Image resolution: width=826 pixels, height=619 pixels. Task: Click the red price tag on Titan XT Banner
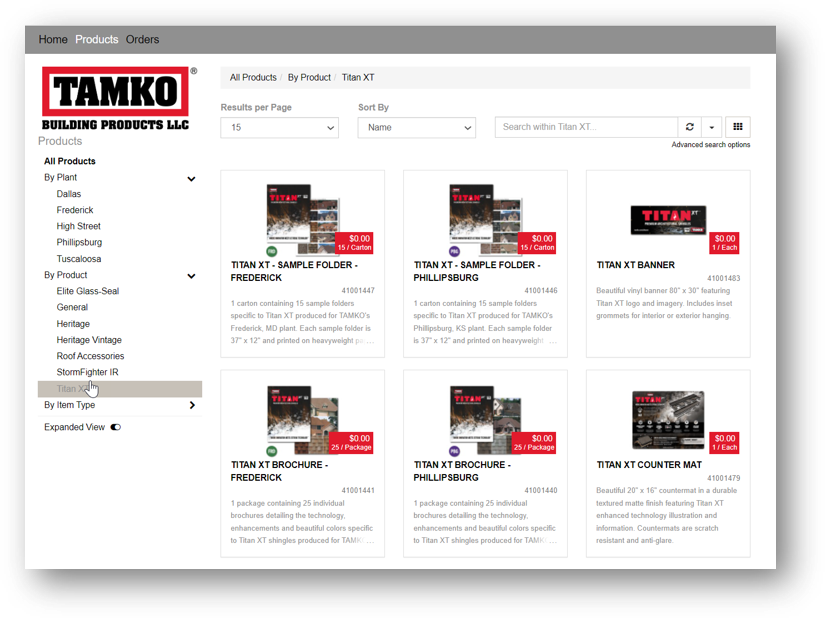click(723, 243)
